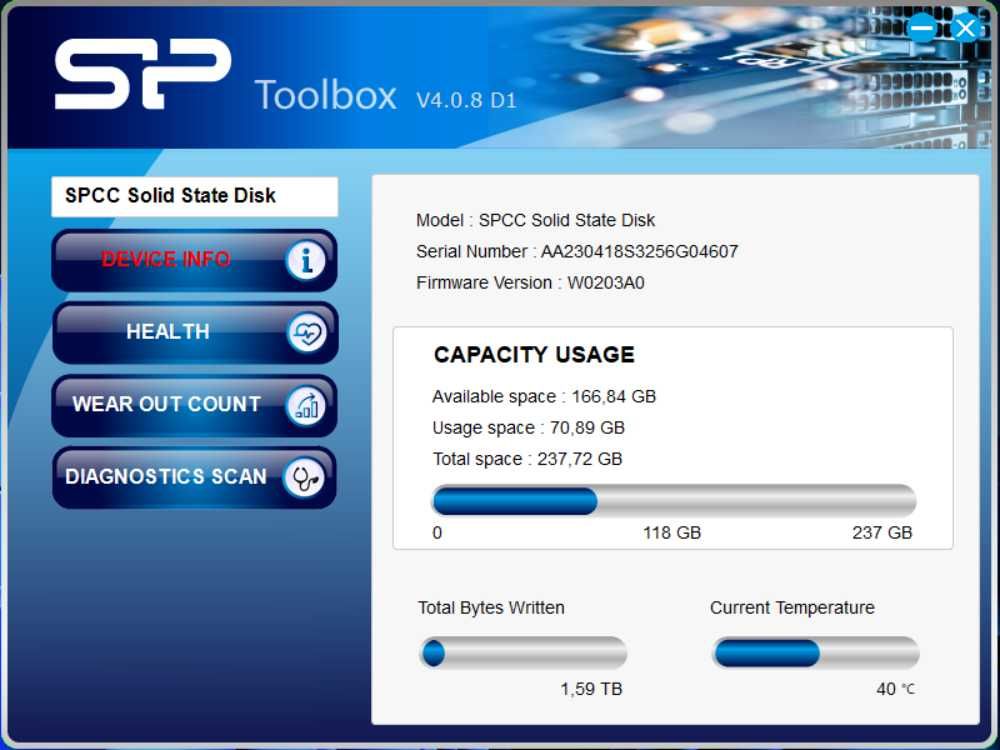Click the Toolbox title text
1000x750 pixels.
[326, 96]
